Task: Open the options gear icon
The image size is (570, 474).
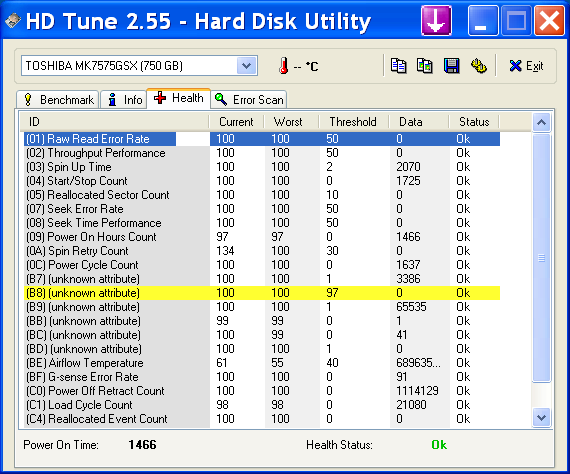Action: 478,66
